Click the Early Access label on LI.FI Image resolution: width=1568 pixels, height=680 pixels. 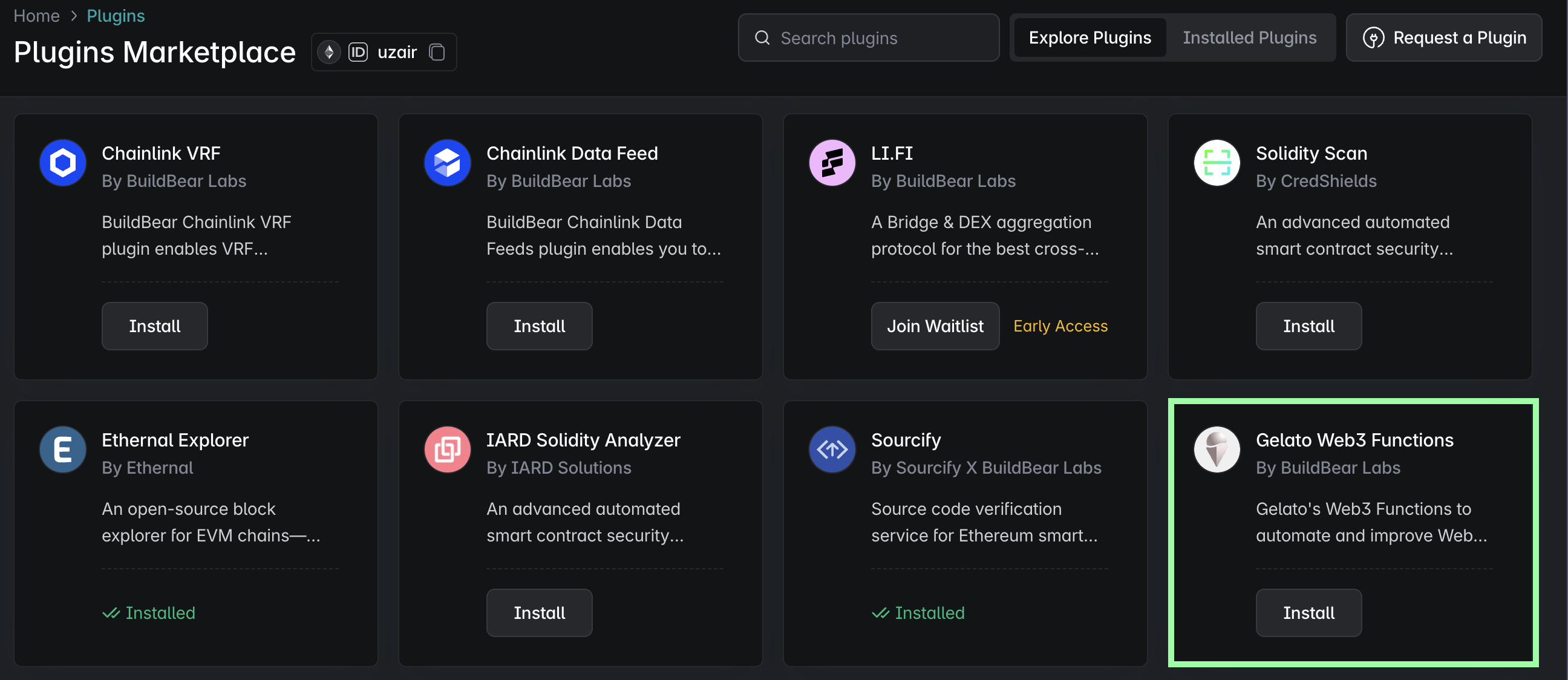tap(1060, 326)
